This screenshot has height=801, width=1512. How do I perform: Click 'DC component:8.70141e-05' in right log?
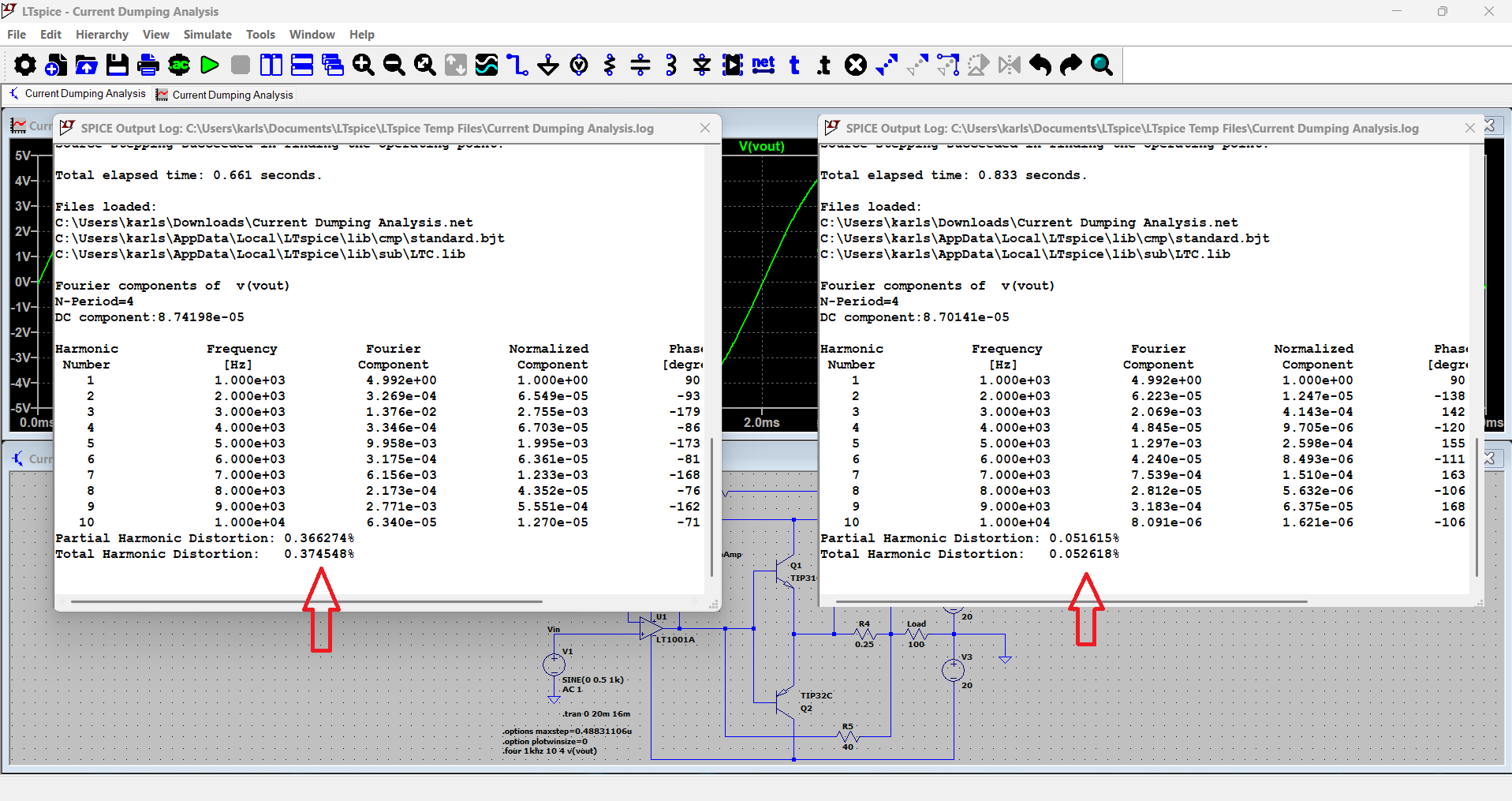coord(915,317)
